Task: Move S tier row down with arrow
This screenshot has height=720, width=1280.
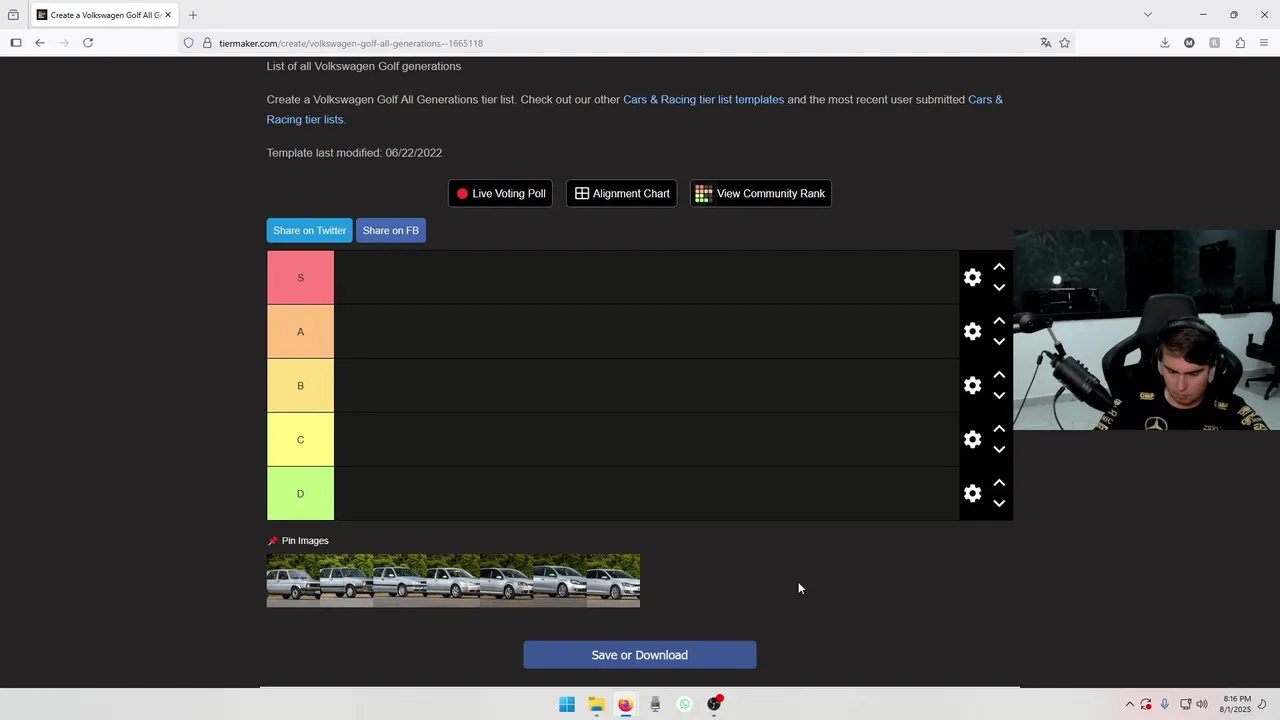Action: (x=999, y=287)
